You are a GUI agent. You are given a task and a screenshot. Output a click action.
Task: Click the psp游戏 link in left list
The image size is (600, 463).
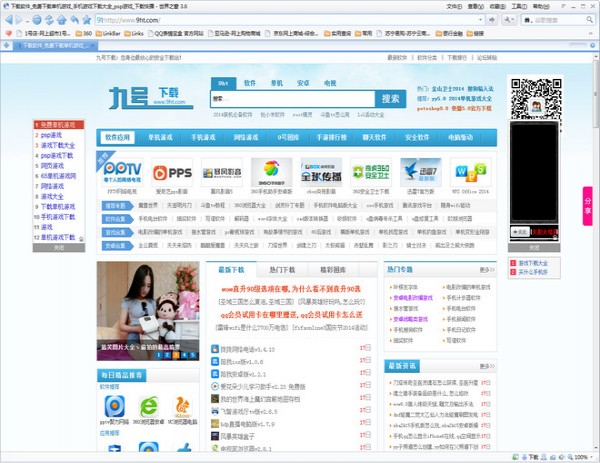51,135
